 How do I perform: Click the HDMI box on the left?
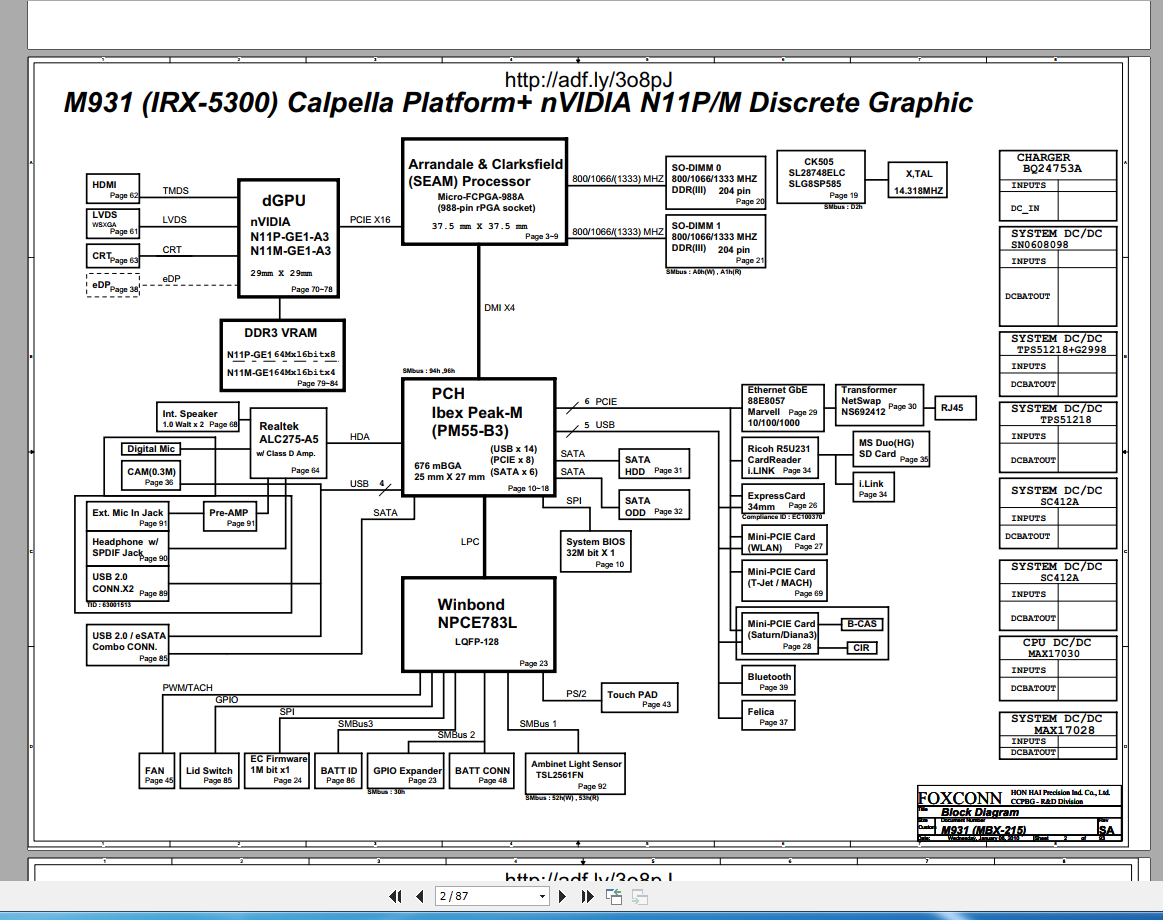(113, 189)
